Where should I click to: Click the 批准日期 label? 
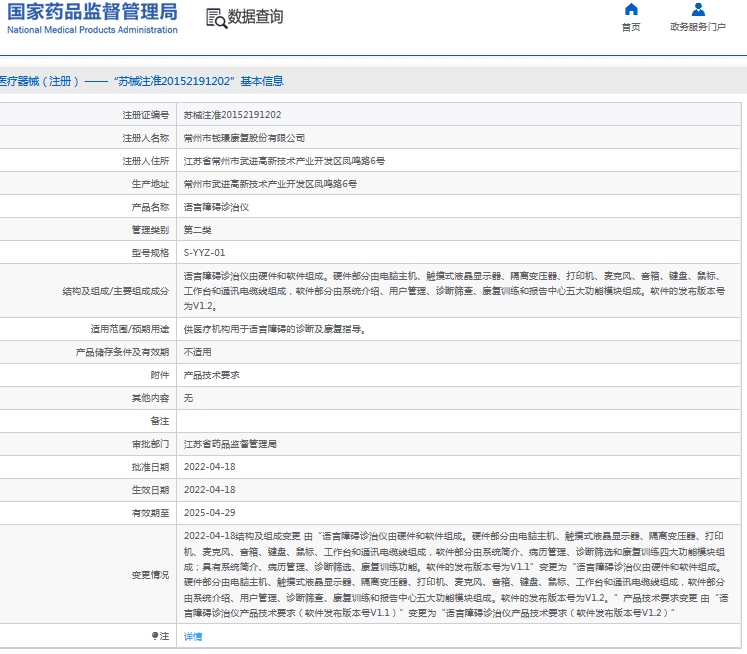click(151, 467)
